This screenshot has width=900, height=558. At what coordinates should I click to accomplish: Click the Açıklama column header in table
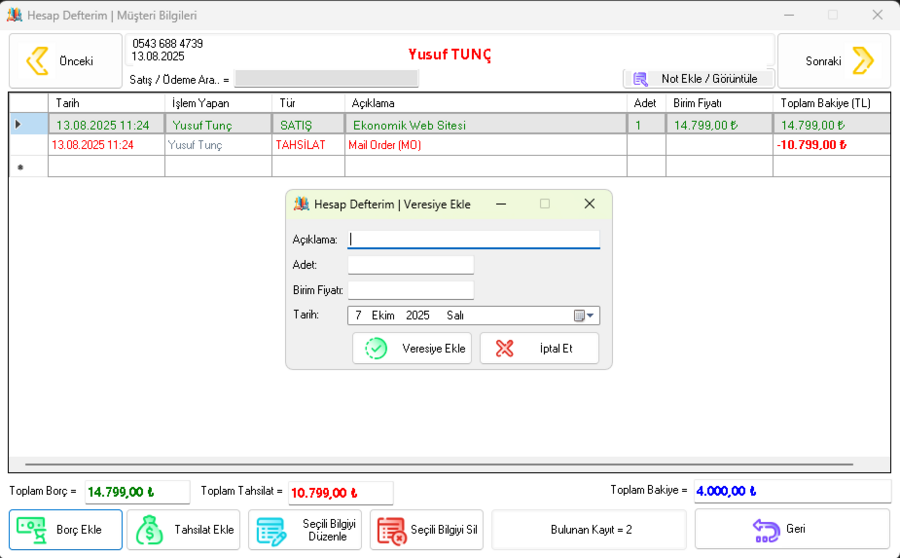(x=486, y=103)
